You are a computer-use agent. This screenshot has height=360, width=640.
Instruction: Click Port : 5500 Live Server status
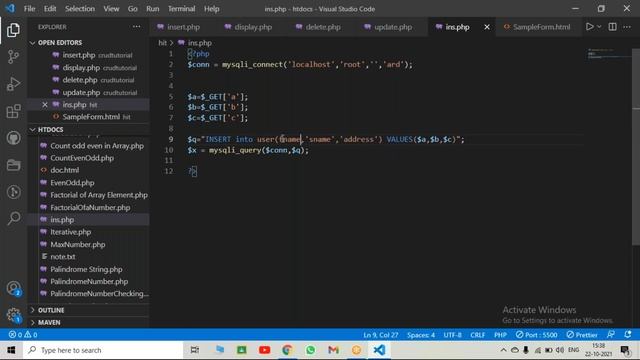(x=536, y=335)
